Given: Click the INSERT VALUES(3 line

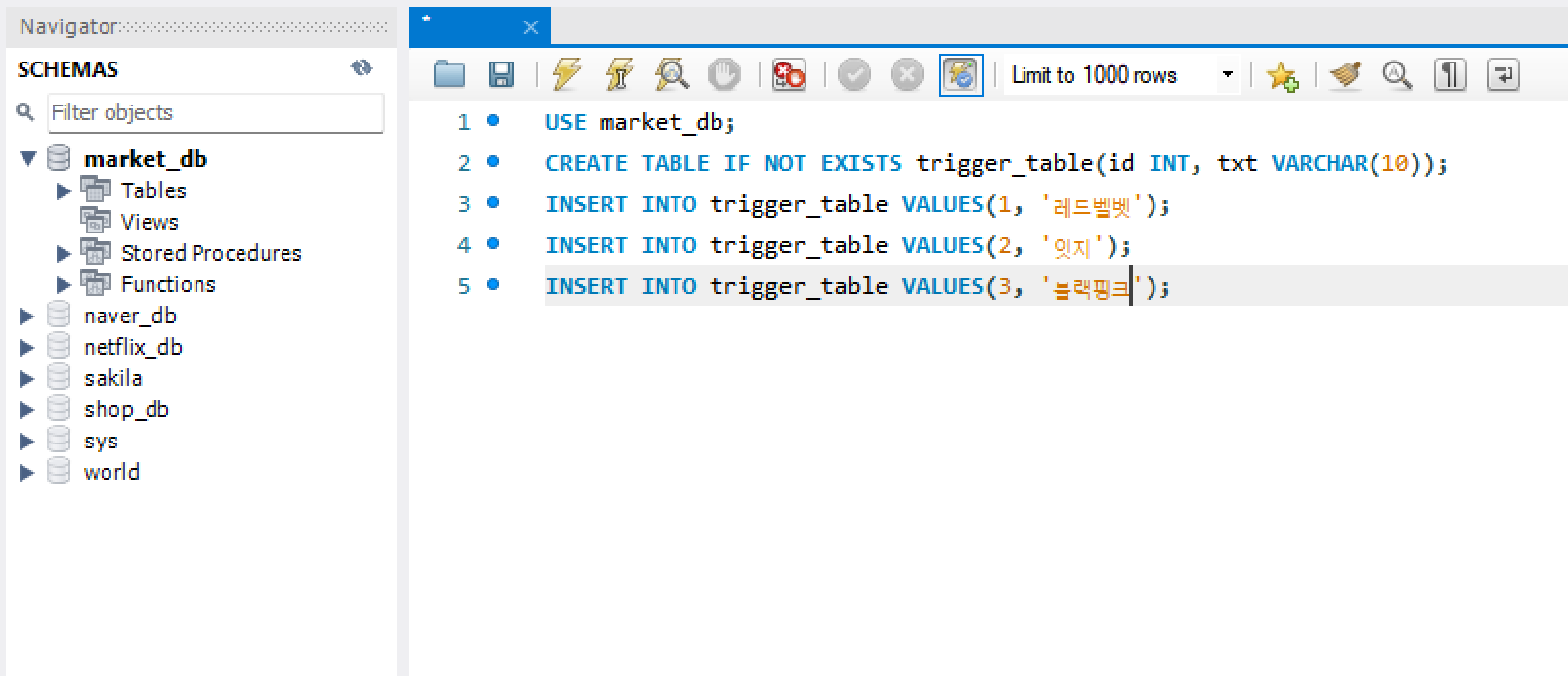Looking at the screenshot, I should [x=857, y=286].
